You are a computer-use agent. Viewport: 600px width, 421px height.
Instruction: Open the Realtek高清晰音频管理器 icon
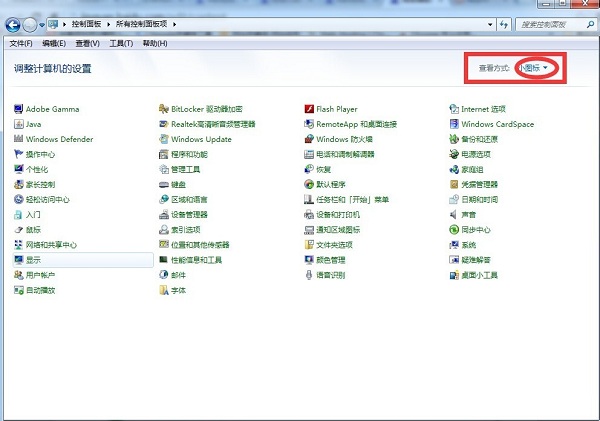point(164,124)
